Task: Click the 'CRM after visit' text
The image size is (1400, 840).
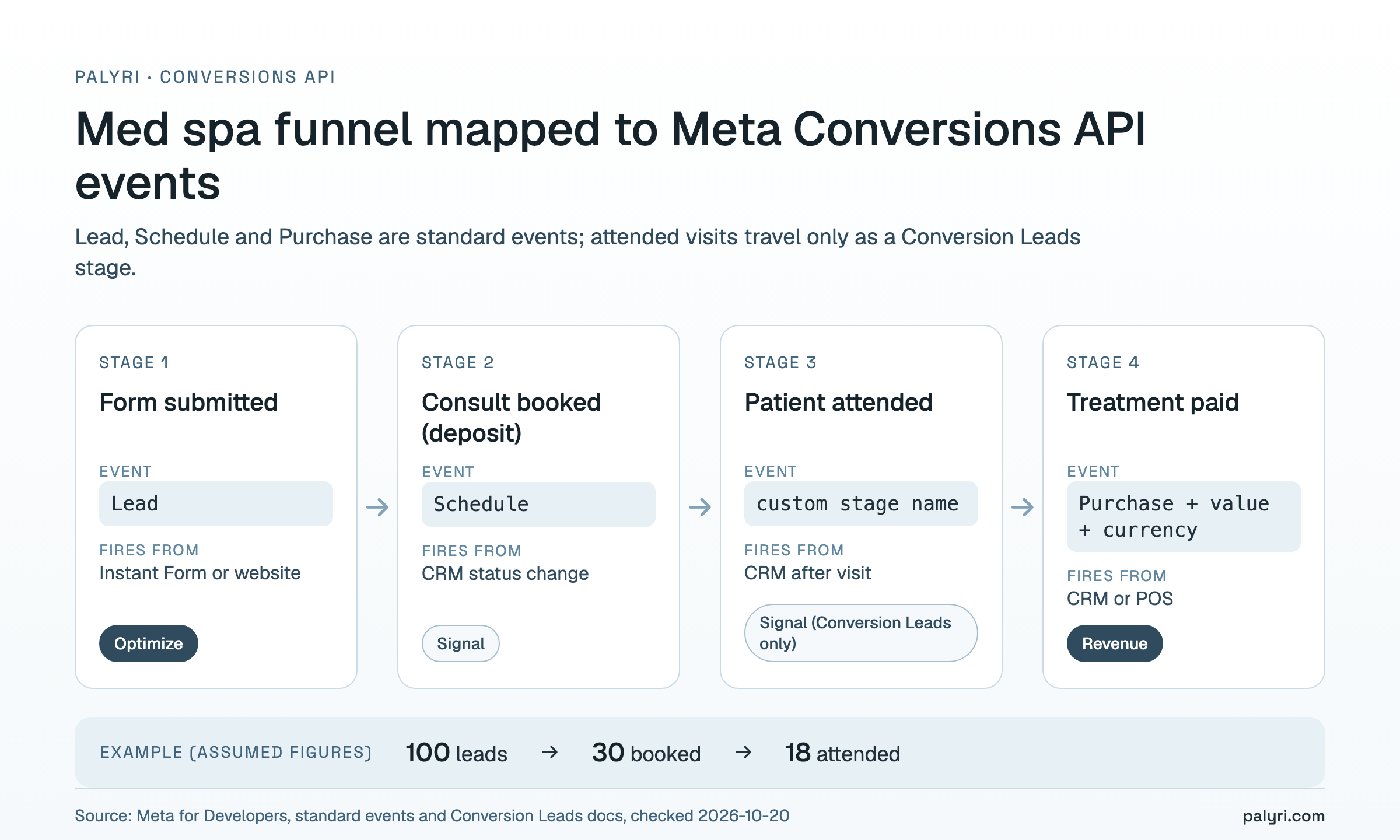Action: (x=808, y=573)
